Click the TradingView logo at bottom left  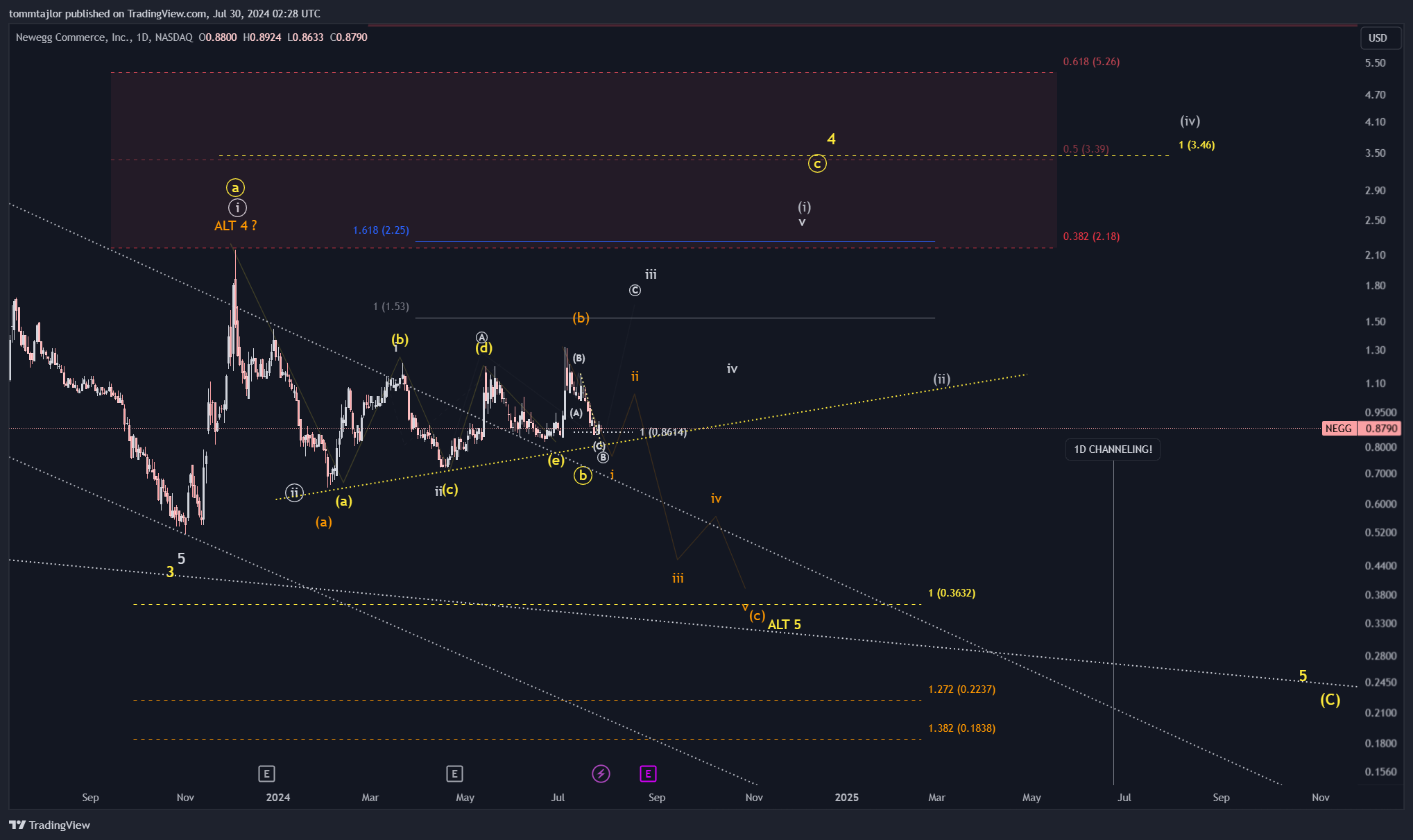tap(50, 825)
